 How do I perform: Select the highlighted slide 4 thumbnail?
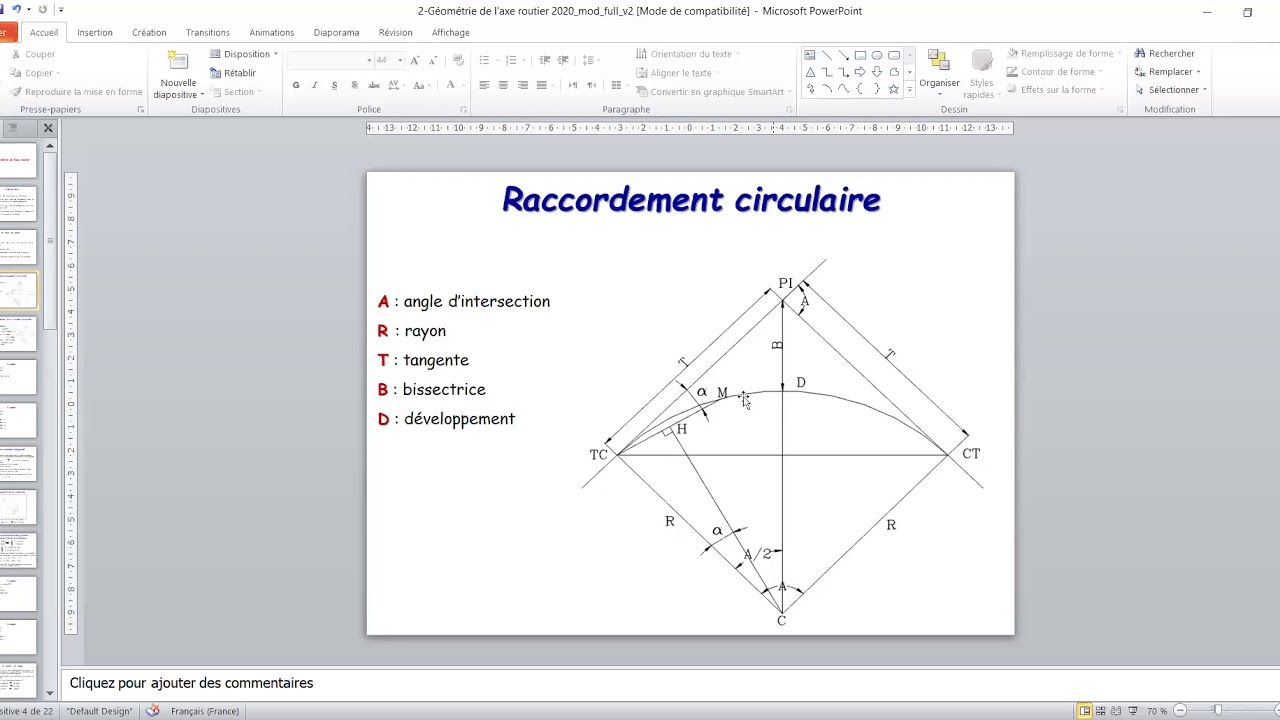(x=19, y=291)
